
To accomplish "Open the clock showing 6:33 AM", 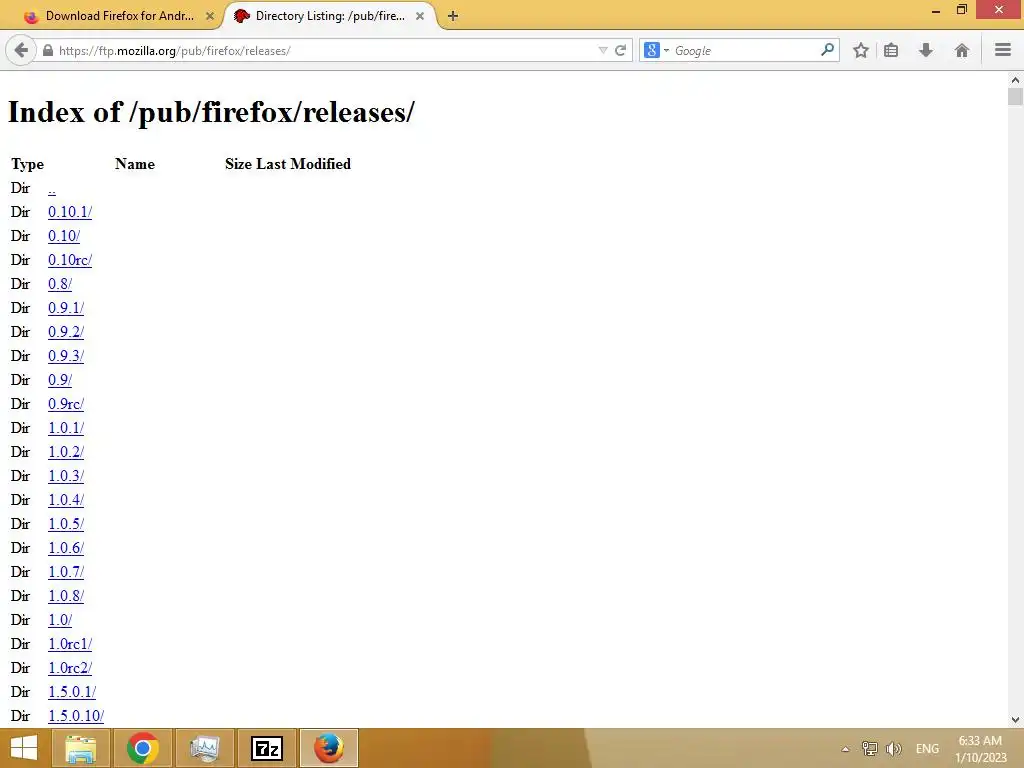I will (x=980, y=748).
